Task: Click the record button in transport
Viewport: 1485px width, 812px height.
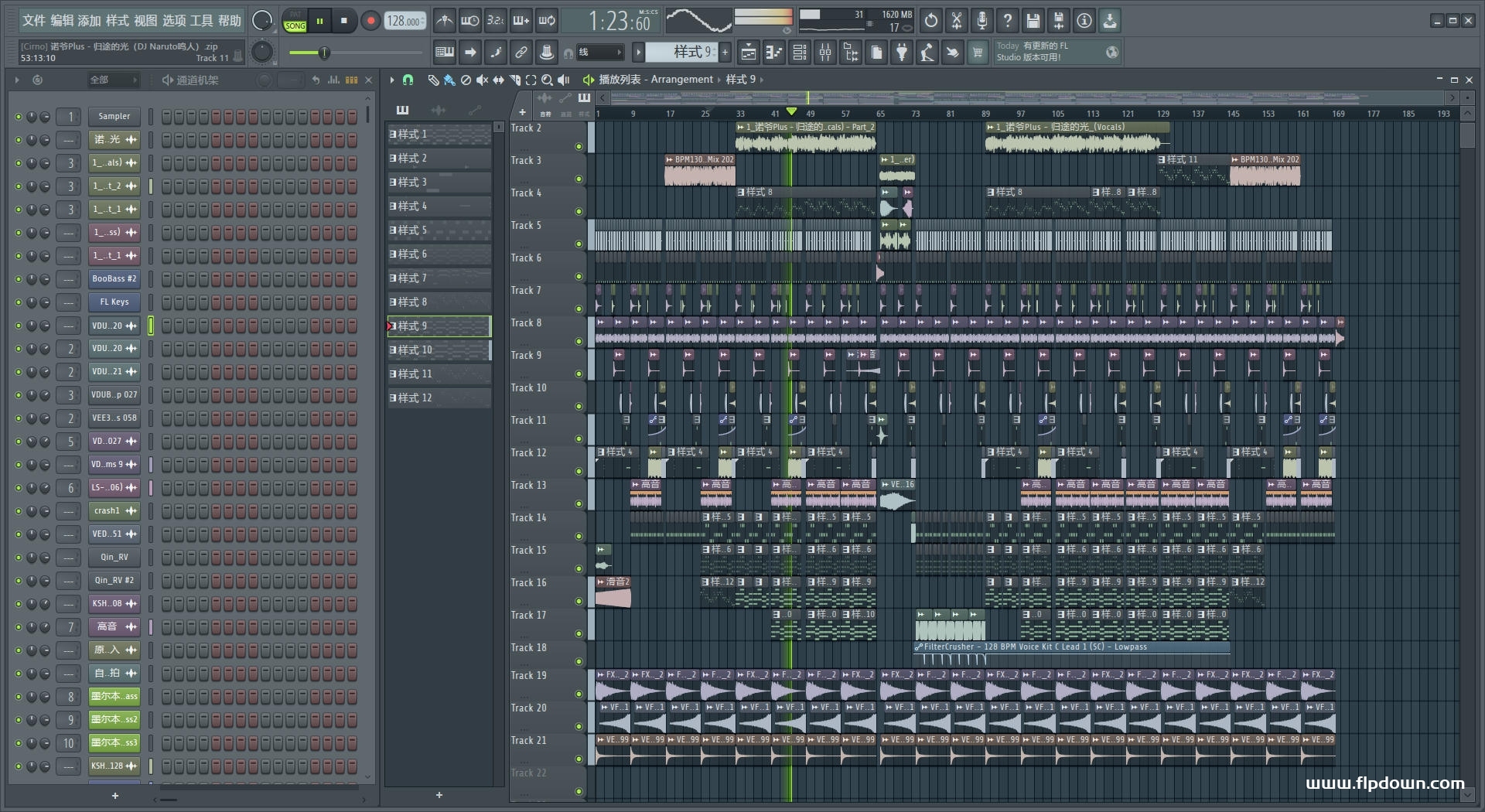Action: pos(370,21)
